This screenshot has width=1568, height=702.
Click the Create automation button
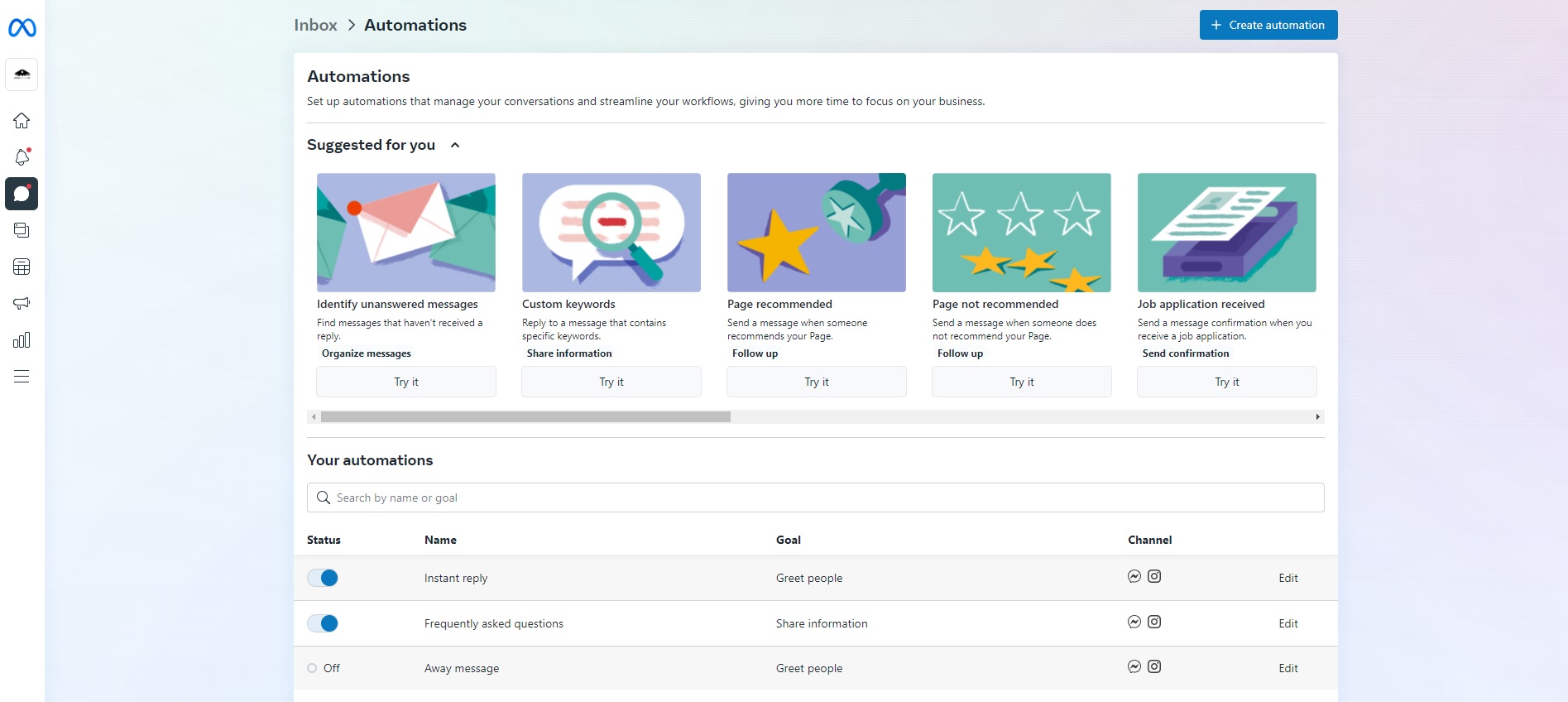click(1268, 25)
